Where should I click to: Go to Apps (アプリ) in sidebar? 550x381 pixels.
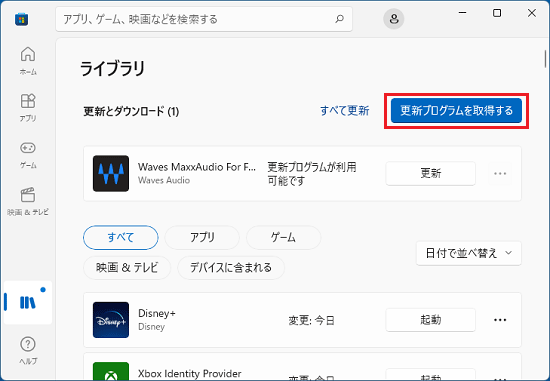[28, 107]
